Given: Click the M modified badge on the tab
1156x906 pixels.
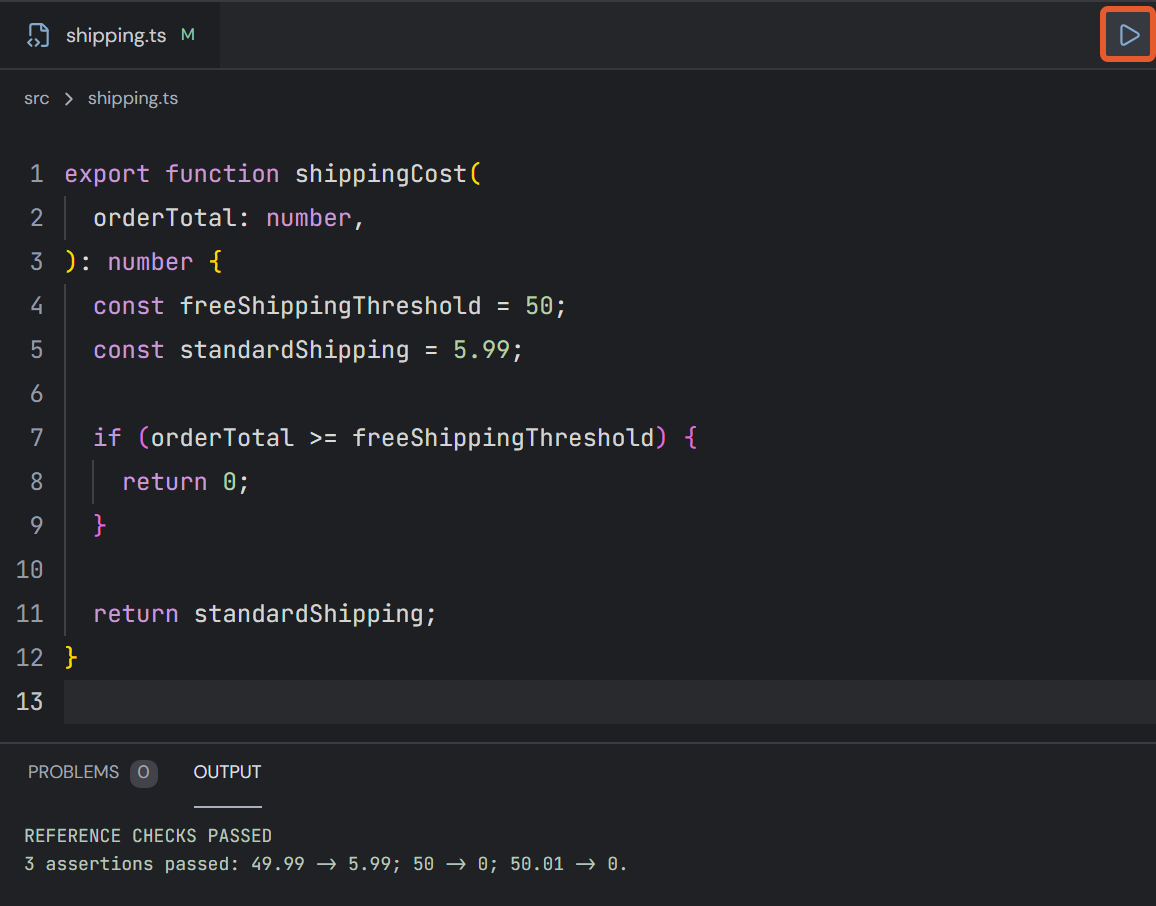Looking at the screenshot, I should (188, 35).
